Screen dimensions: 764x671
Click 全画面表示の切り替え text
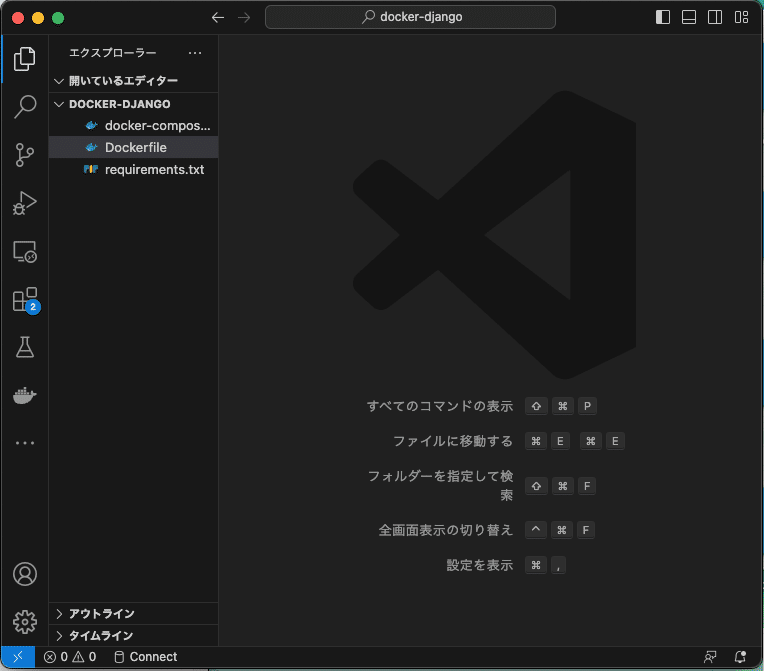(x=446, y=530)
